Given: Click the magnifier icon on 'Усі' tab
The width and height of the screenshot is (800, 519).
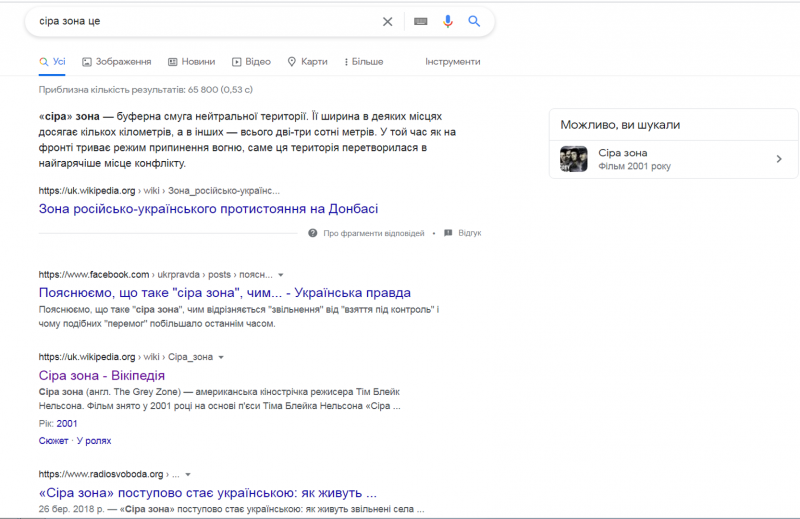Looking at the screenshot, I should point(44,62).
